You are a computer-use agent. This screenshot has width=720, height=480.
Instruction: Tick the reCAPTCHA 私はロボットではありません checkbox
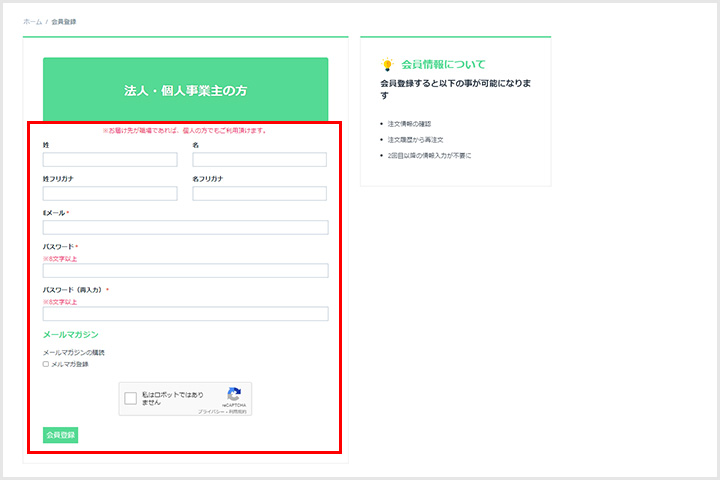pos(130,398)
